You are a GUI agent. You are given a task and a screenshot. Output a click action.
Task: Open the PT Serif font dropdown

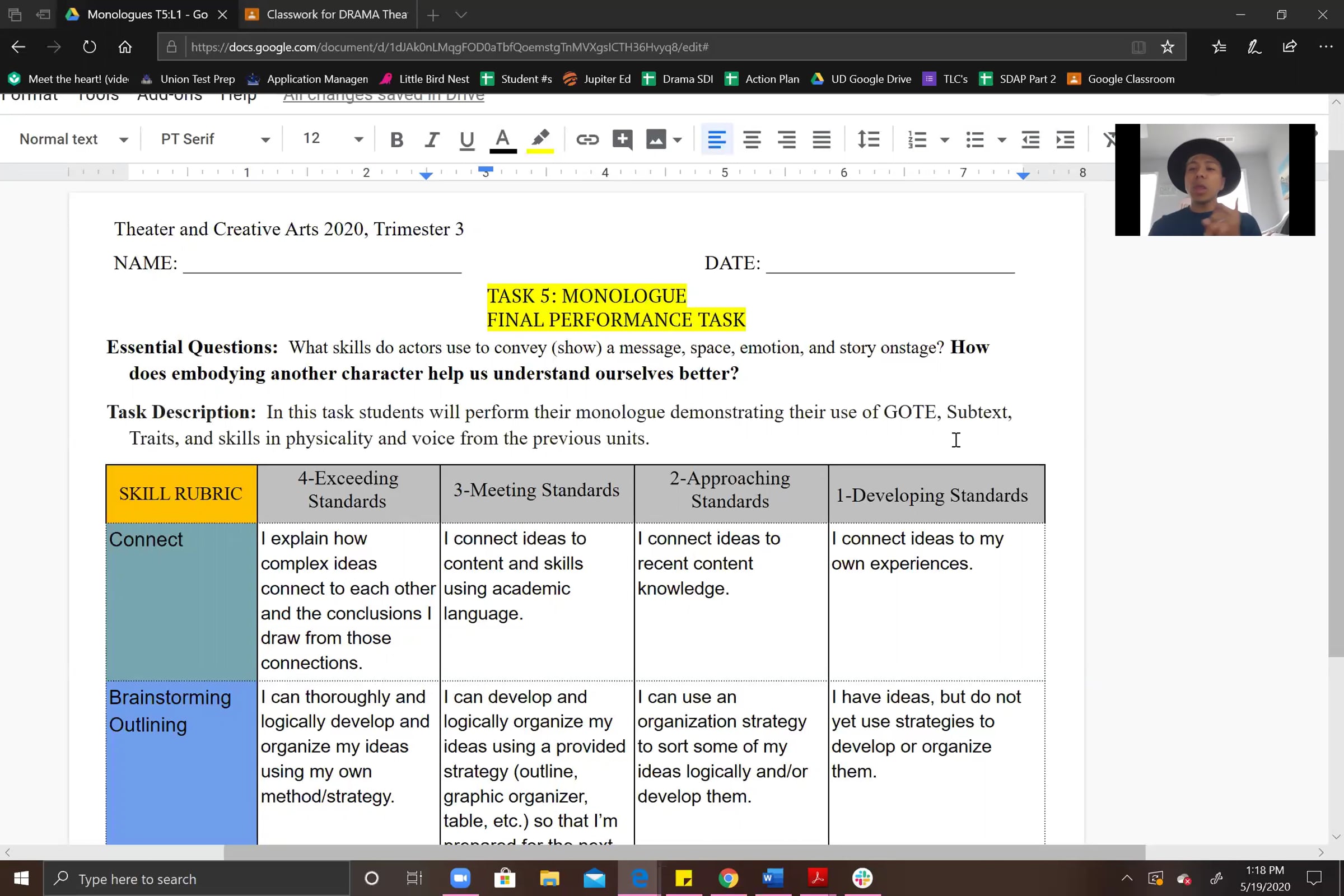click(214, 139)
